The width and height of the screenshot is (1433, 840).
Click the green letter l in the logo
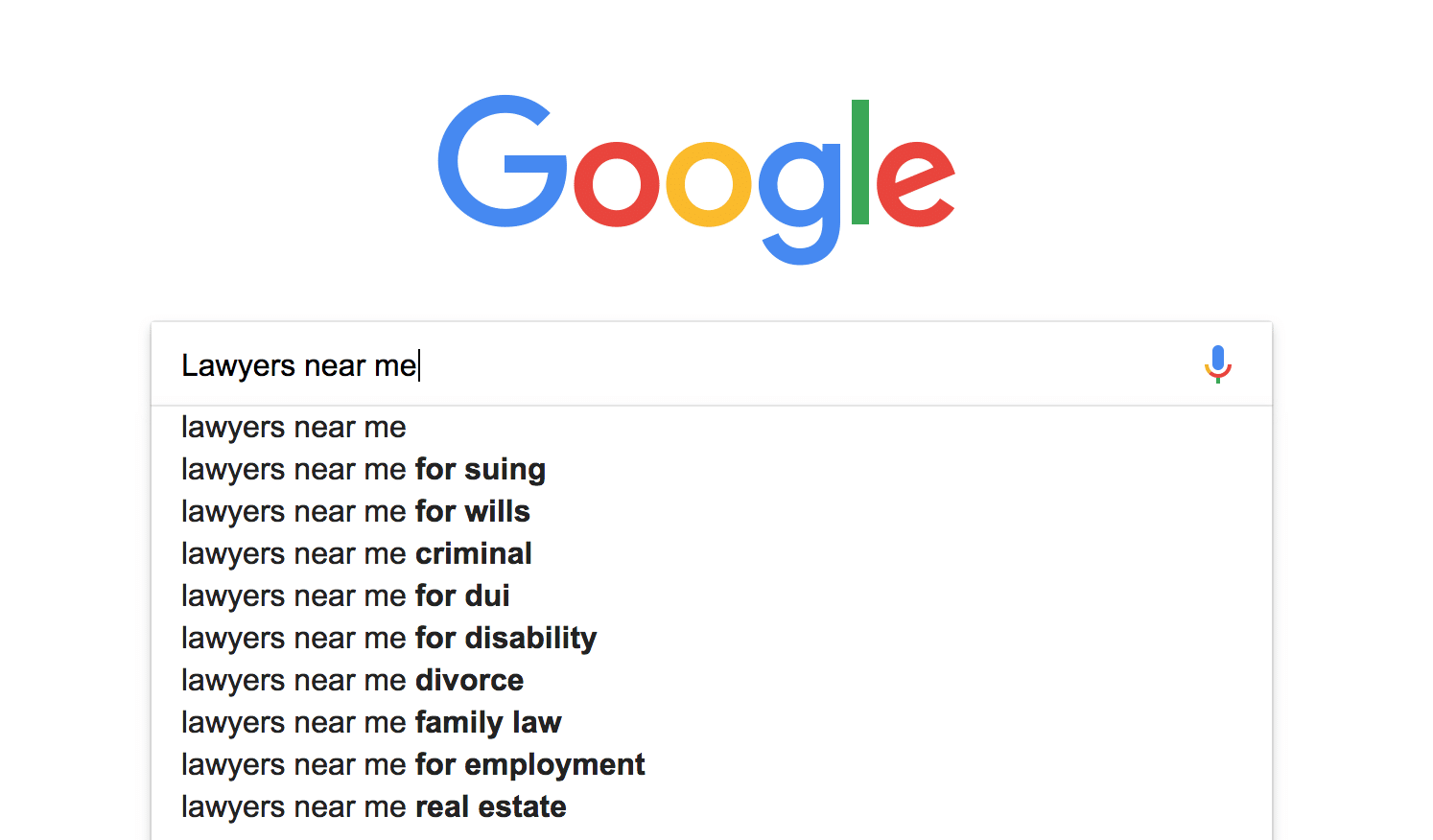point(859,162)
